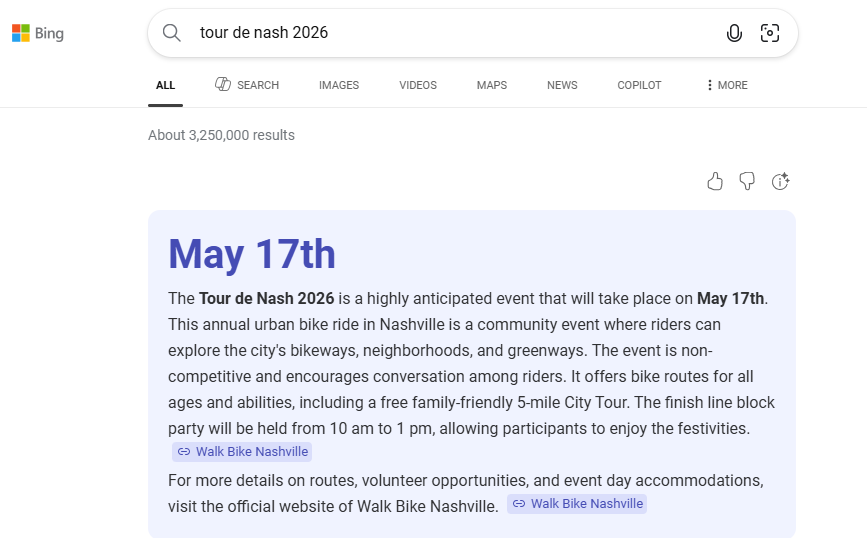This screenshot has width=867, height=538.
Task: Click the May 17th answer heading
Action: click(x=252, y=254)
